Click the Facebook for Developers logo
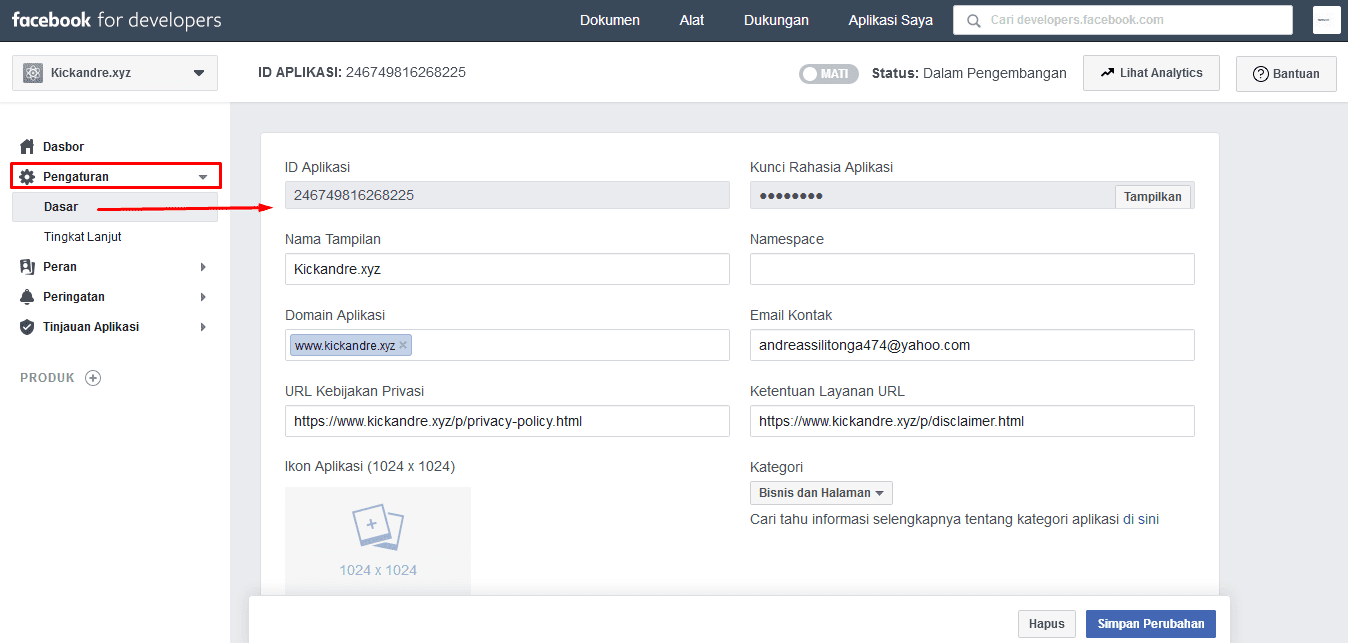Viewport: 1348px width, 643px height. [x=116, y=20]
